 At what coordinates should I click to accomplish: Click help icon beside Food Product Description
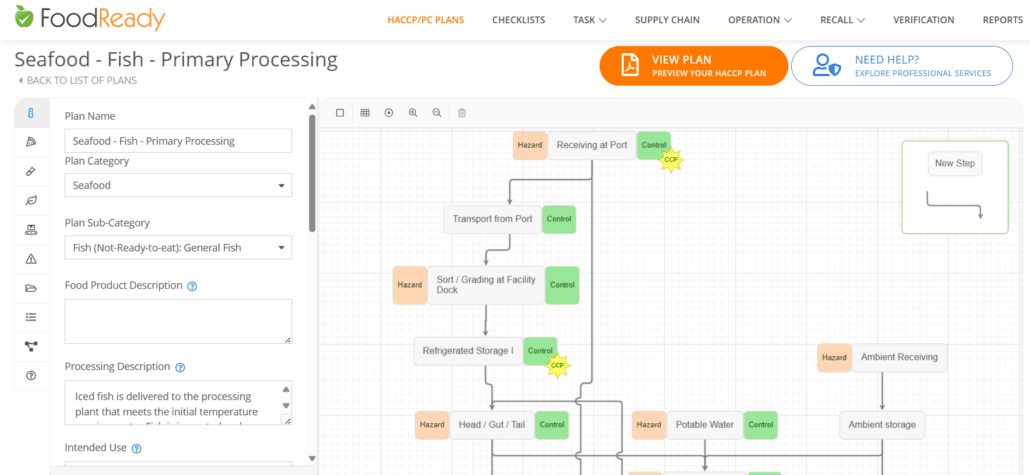click(x=192, y=286)
